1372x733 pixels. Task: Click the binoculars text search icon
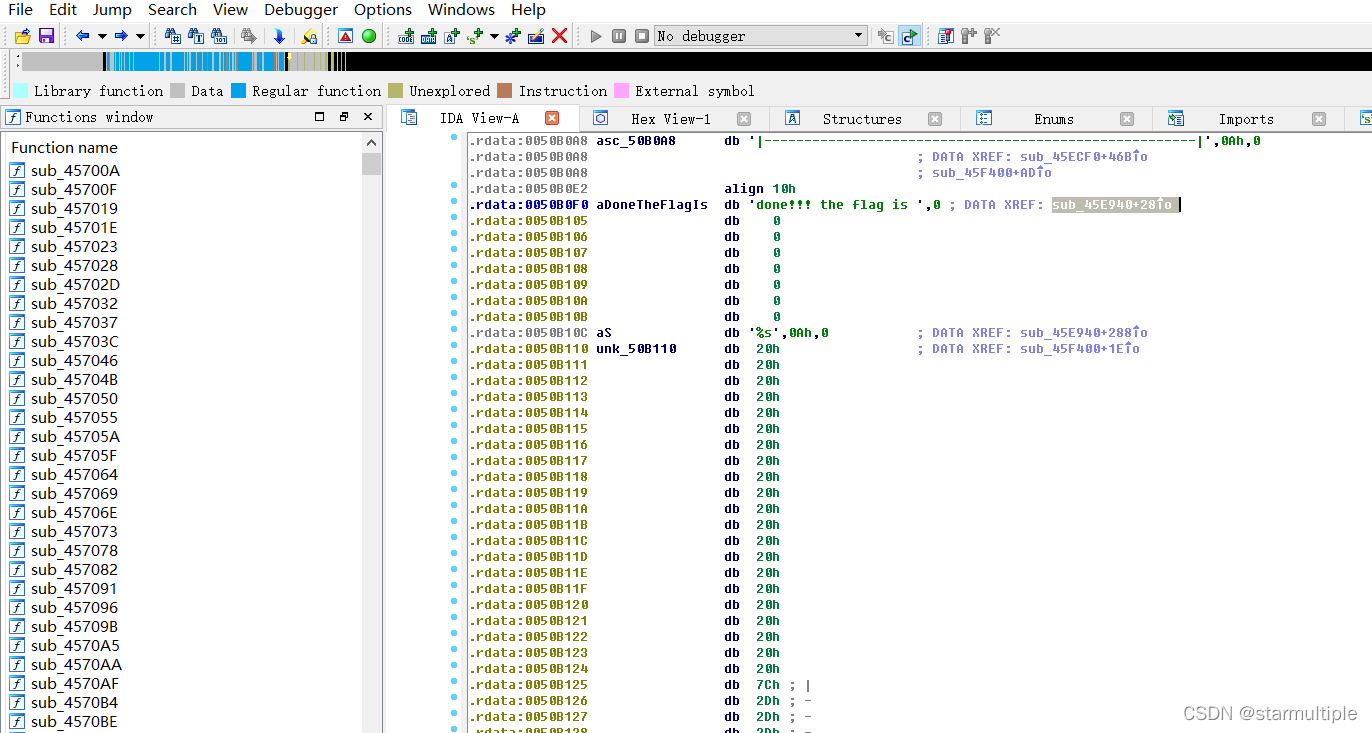coord(196,36)
